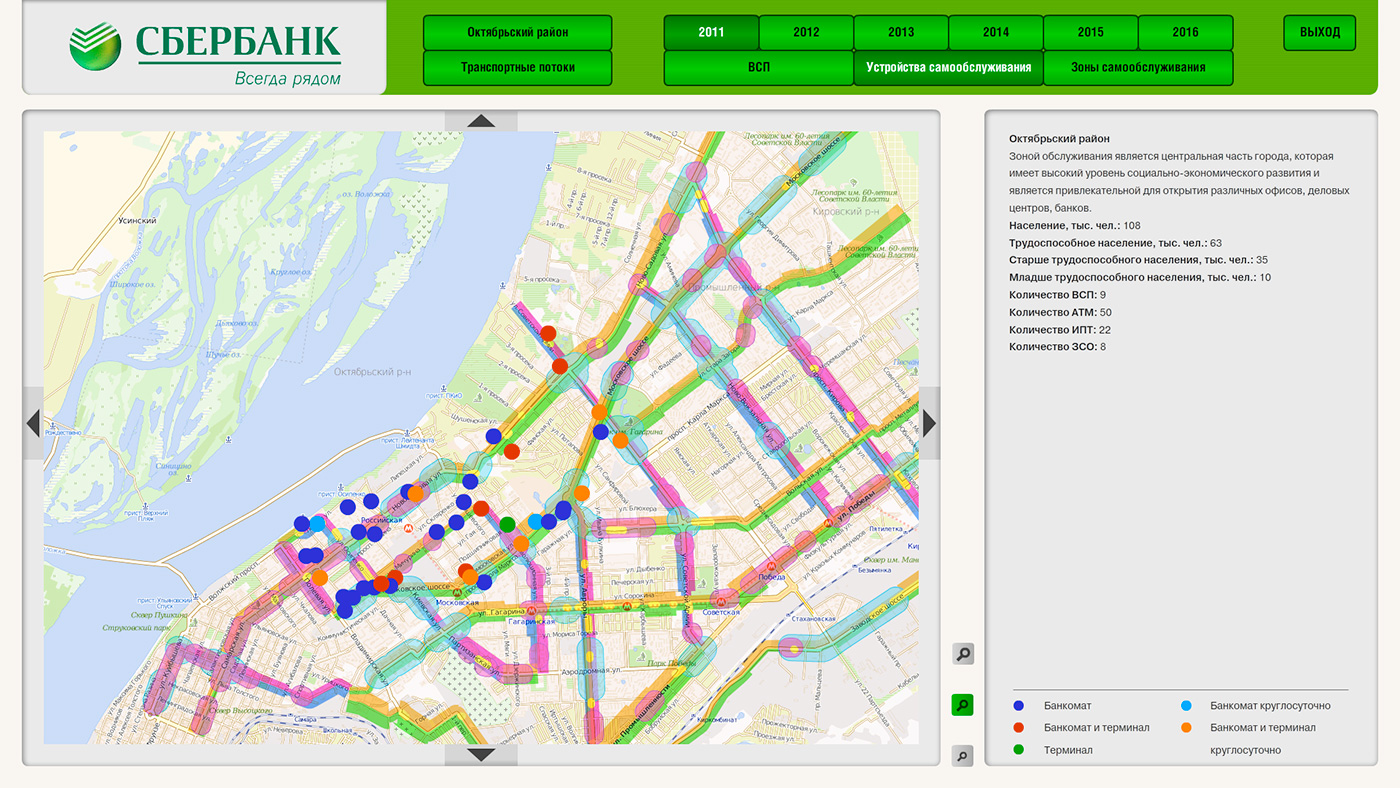
Task: Select the Устройства самообслуживания tab
Action: click(x=948, y=68)
